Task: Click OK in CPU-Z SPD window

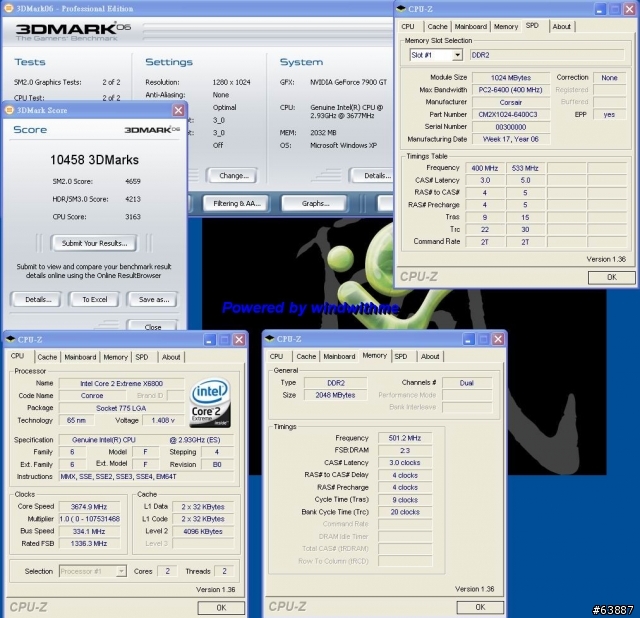Action: coord(611,277)
